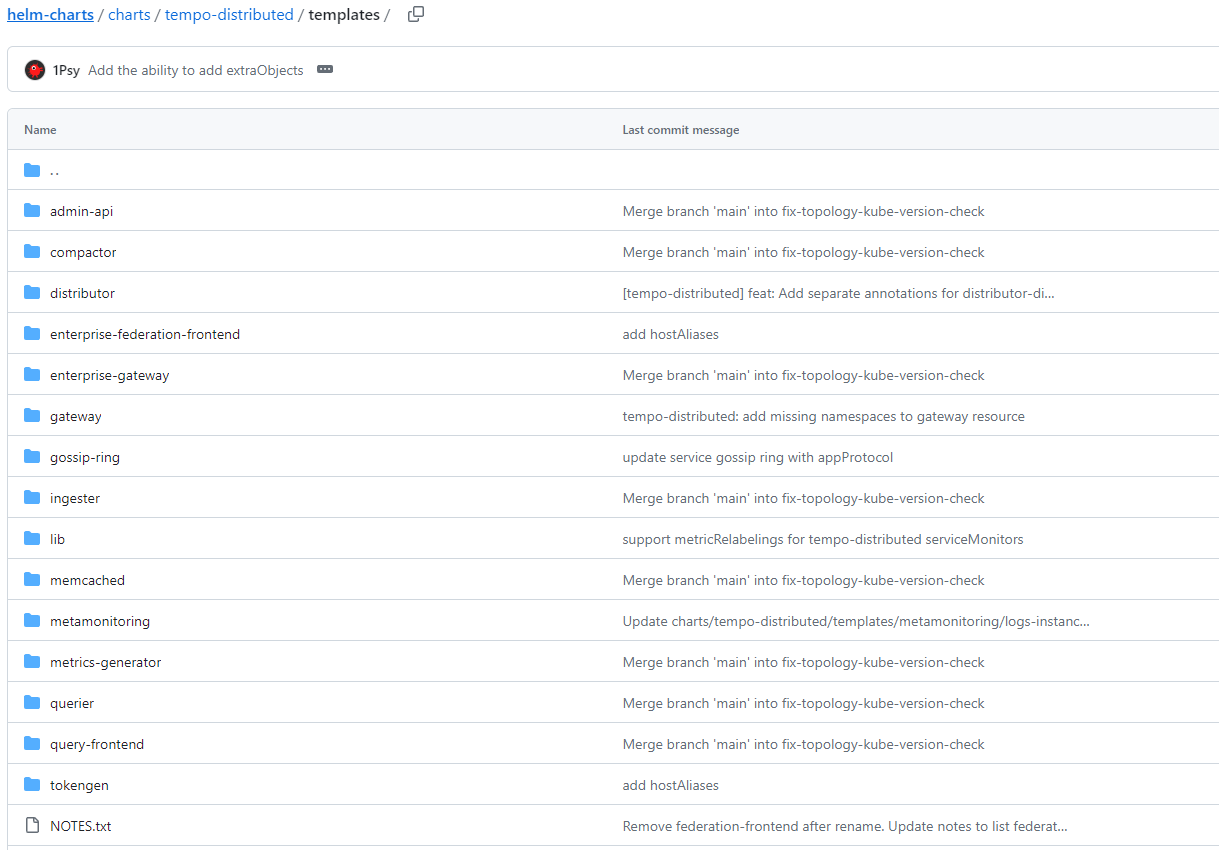
Task: Click the 'Name' column header
Action: (x=40, y=130)
